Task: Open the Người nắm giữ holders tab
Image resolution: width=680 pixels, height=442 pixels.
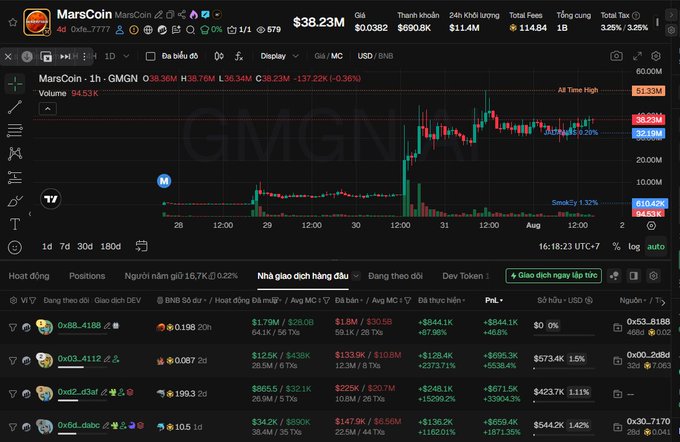Action: [181, 276]
